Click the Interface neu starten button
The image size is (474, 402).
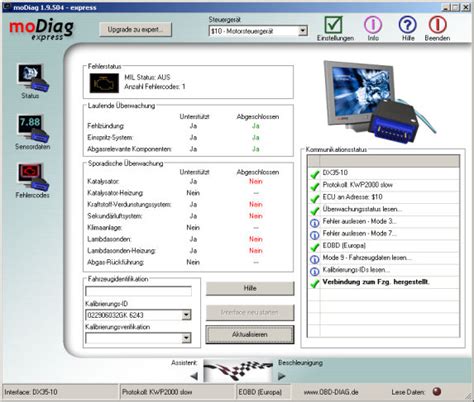click(x=250, y=312)
